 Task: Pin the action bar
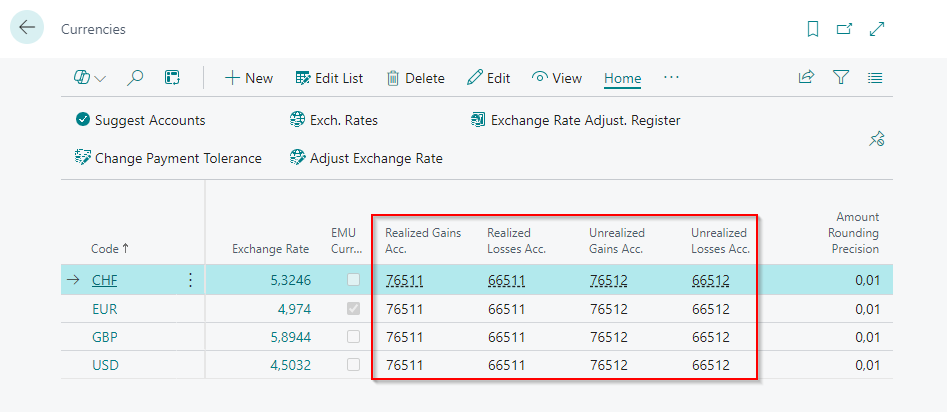click(876, 139)
